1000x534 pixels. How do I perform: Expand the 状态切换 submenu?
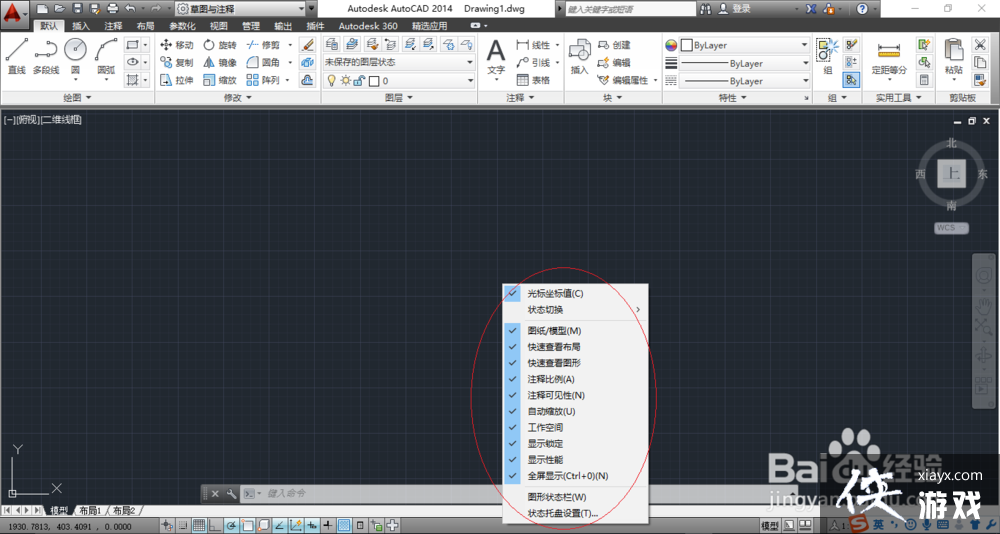pos(576,309)
